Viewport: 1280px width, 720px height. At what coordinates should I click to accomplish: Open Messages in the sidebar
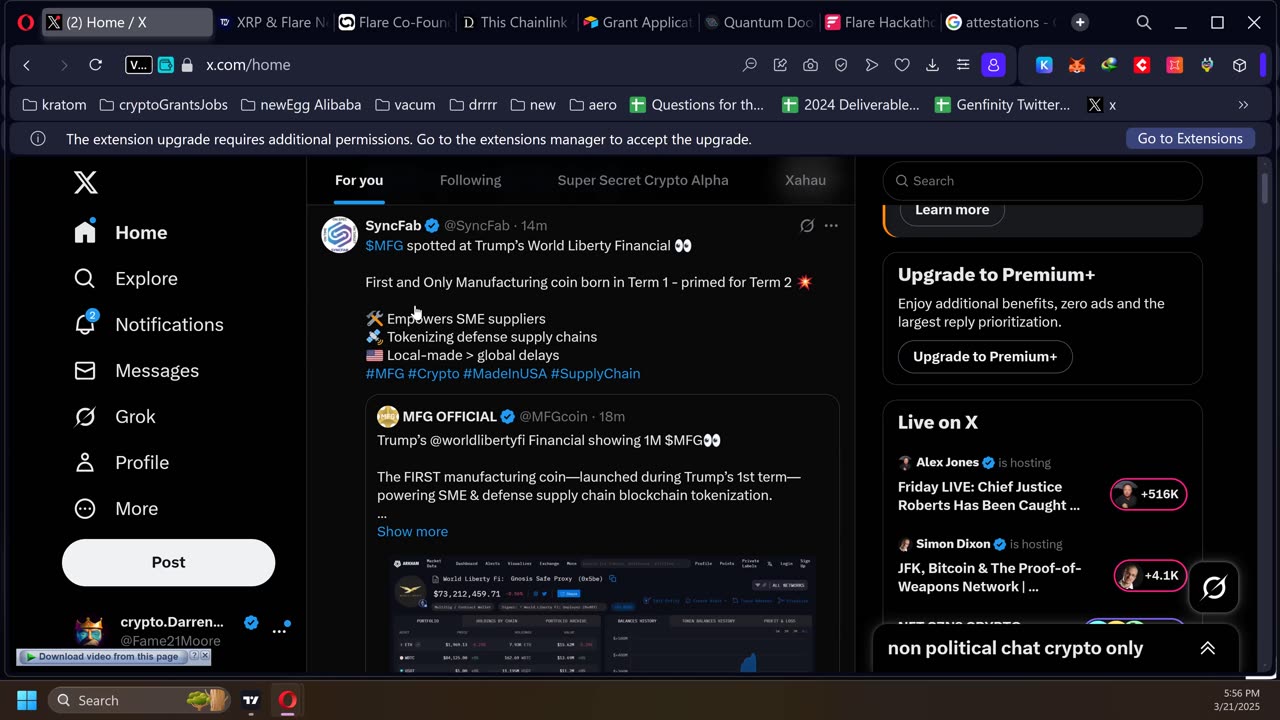click(137, 370)
